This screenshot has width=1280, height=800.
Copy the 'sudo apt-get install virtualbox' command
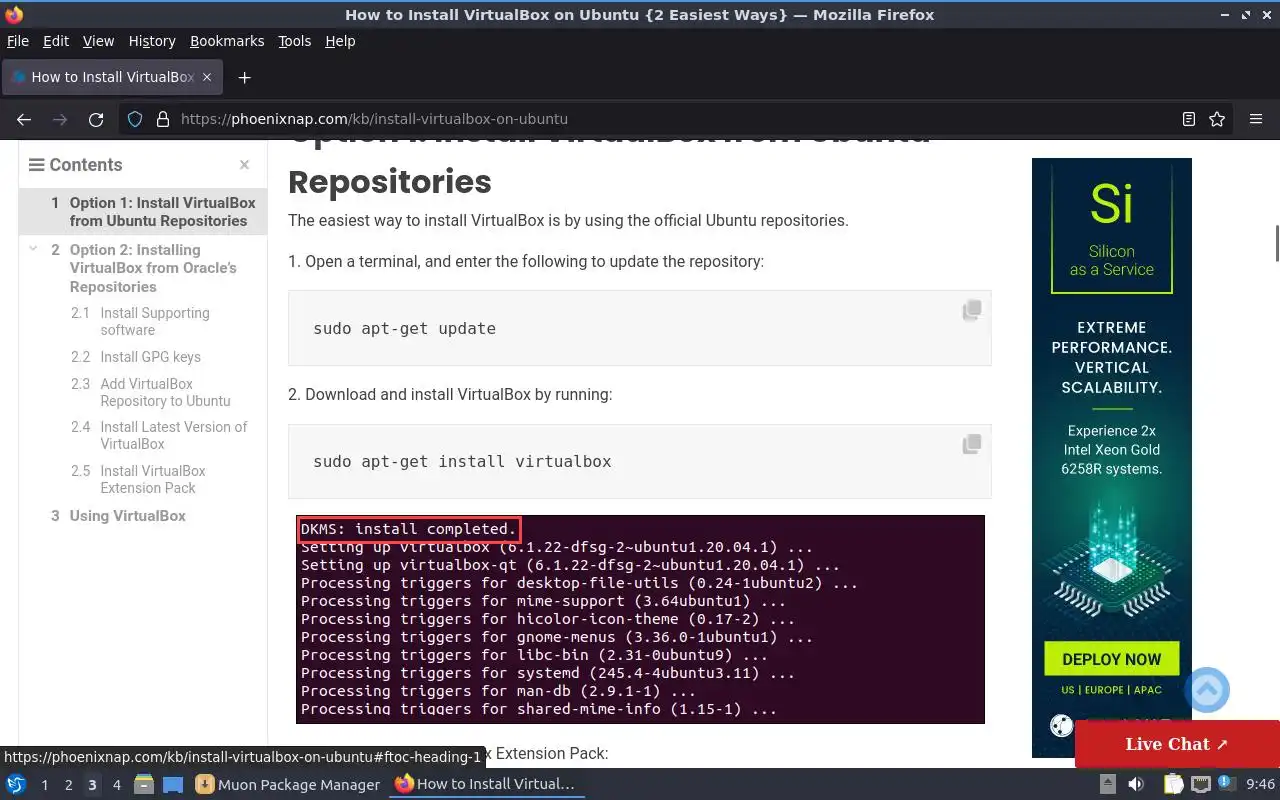(971, 443)
